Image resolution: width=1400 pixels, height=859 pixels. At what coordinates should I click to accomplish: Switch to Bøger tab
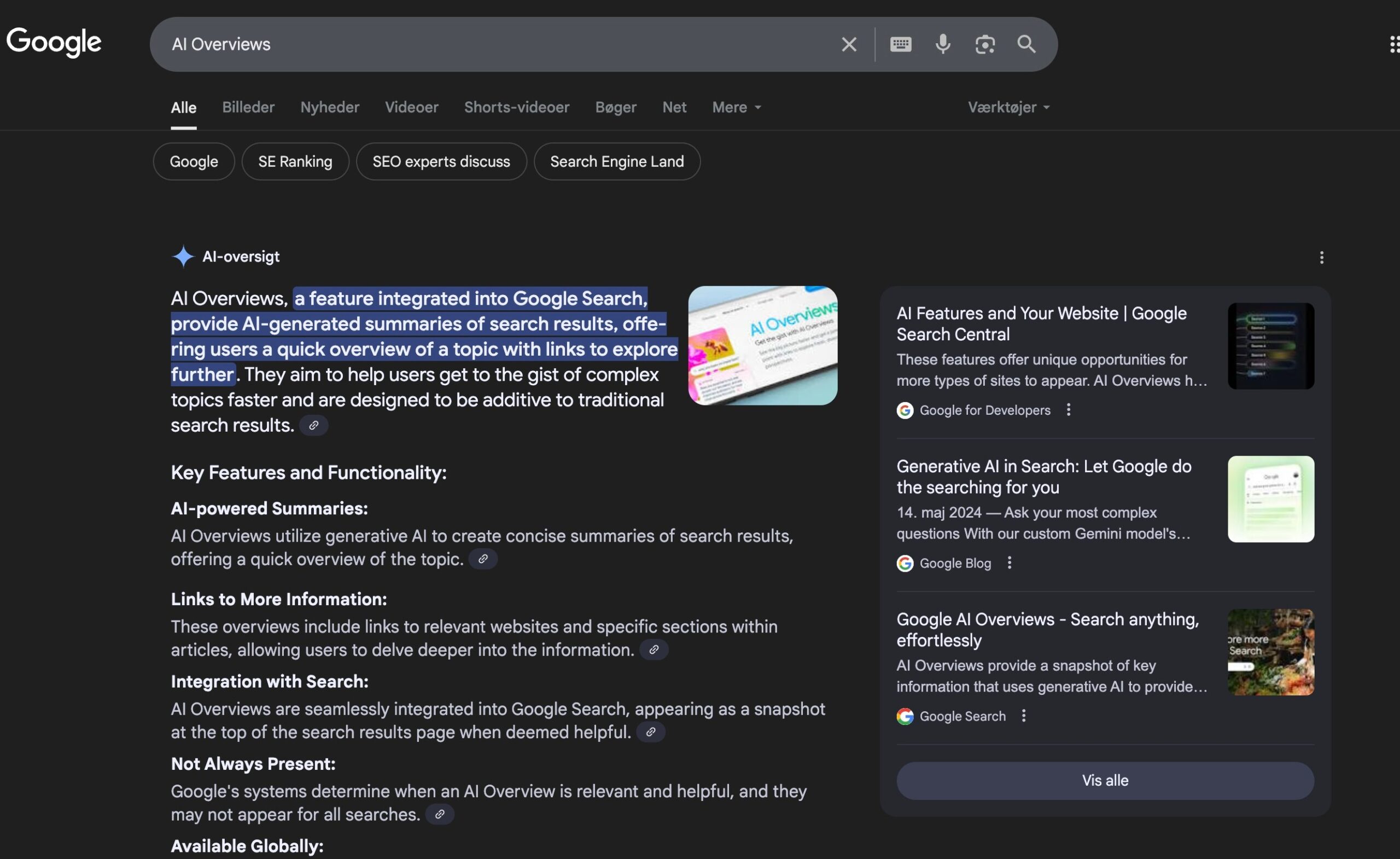(x=615, y=107)
